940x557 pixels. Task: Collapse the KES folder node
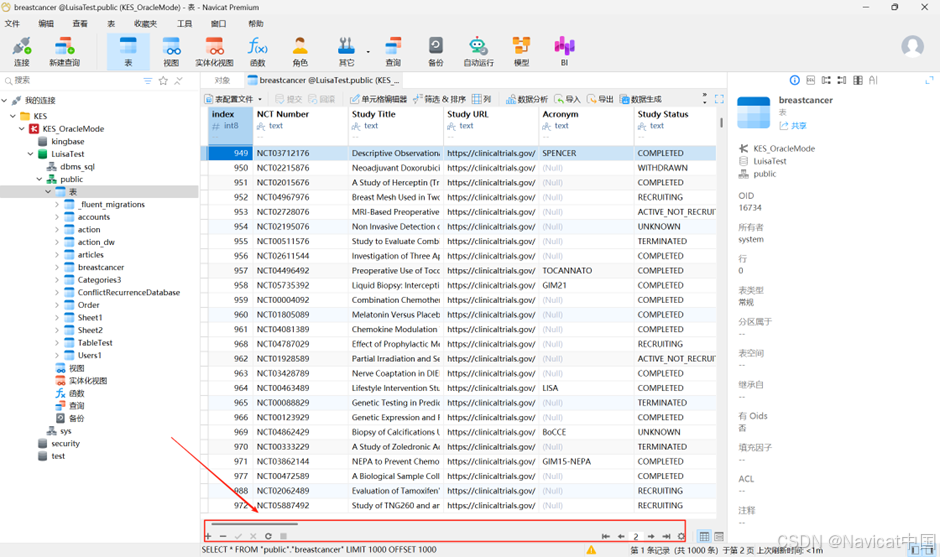[x=13, y=116]
